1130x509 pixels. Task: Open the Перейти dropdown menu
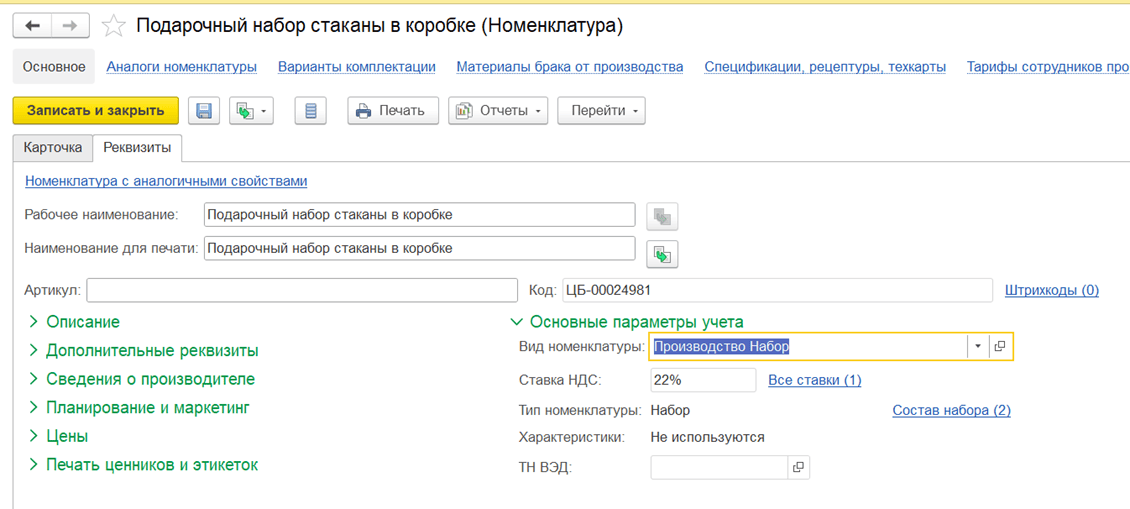click(x=601, y=111)
